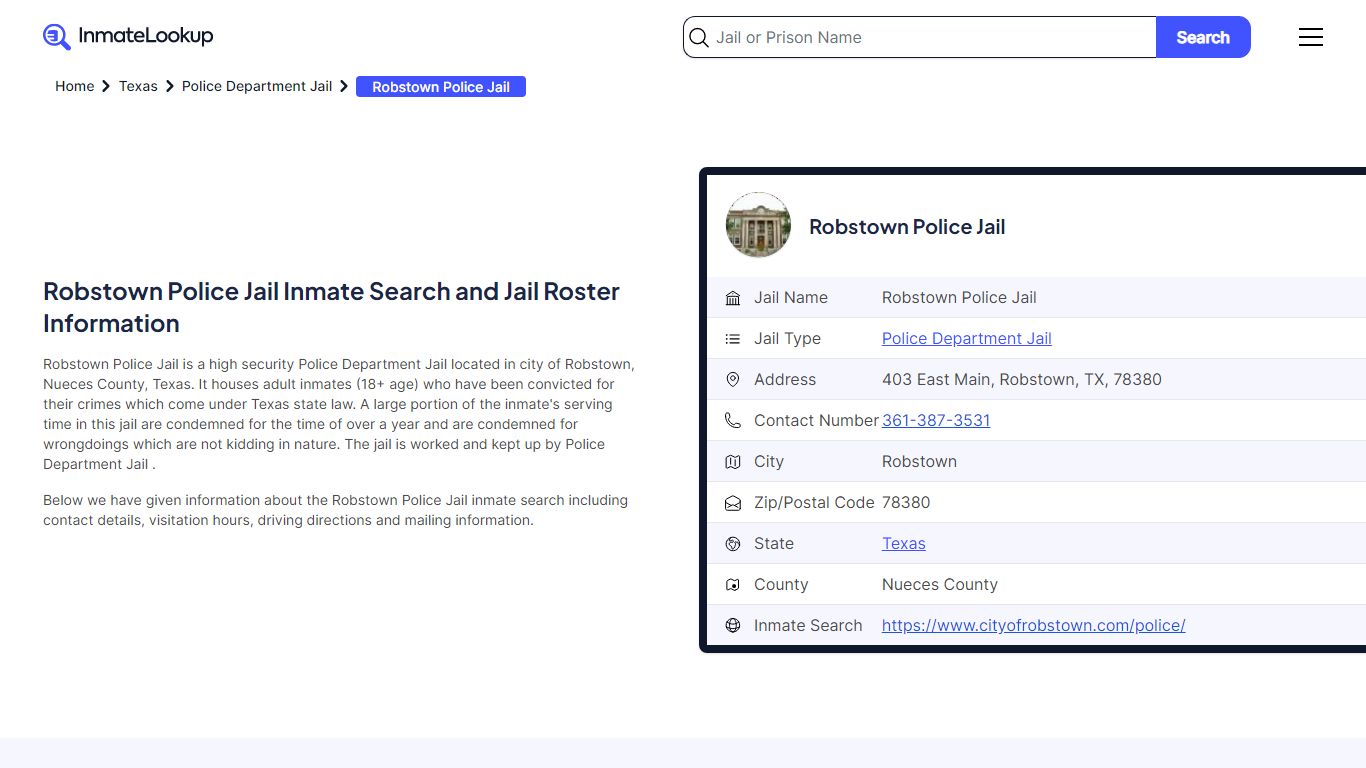Viewport: 1366px width, 768px height.
Task: Open the hamburger navigation menu
Action: [1311, 37]
